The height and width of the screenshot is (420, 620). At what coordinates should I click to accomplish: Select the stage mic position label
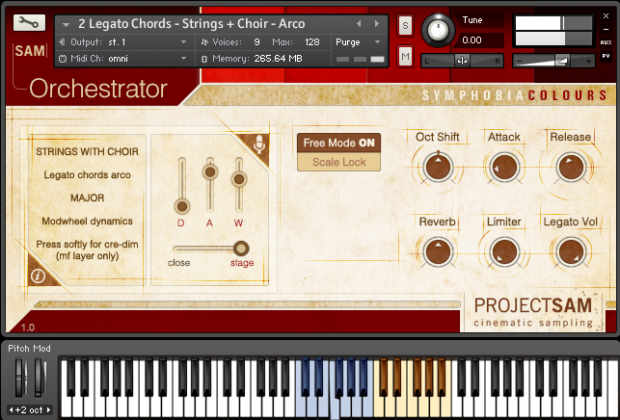[x=242, y=263]
